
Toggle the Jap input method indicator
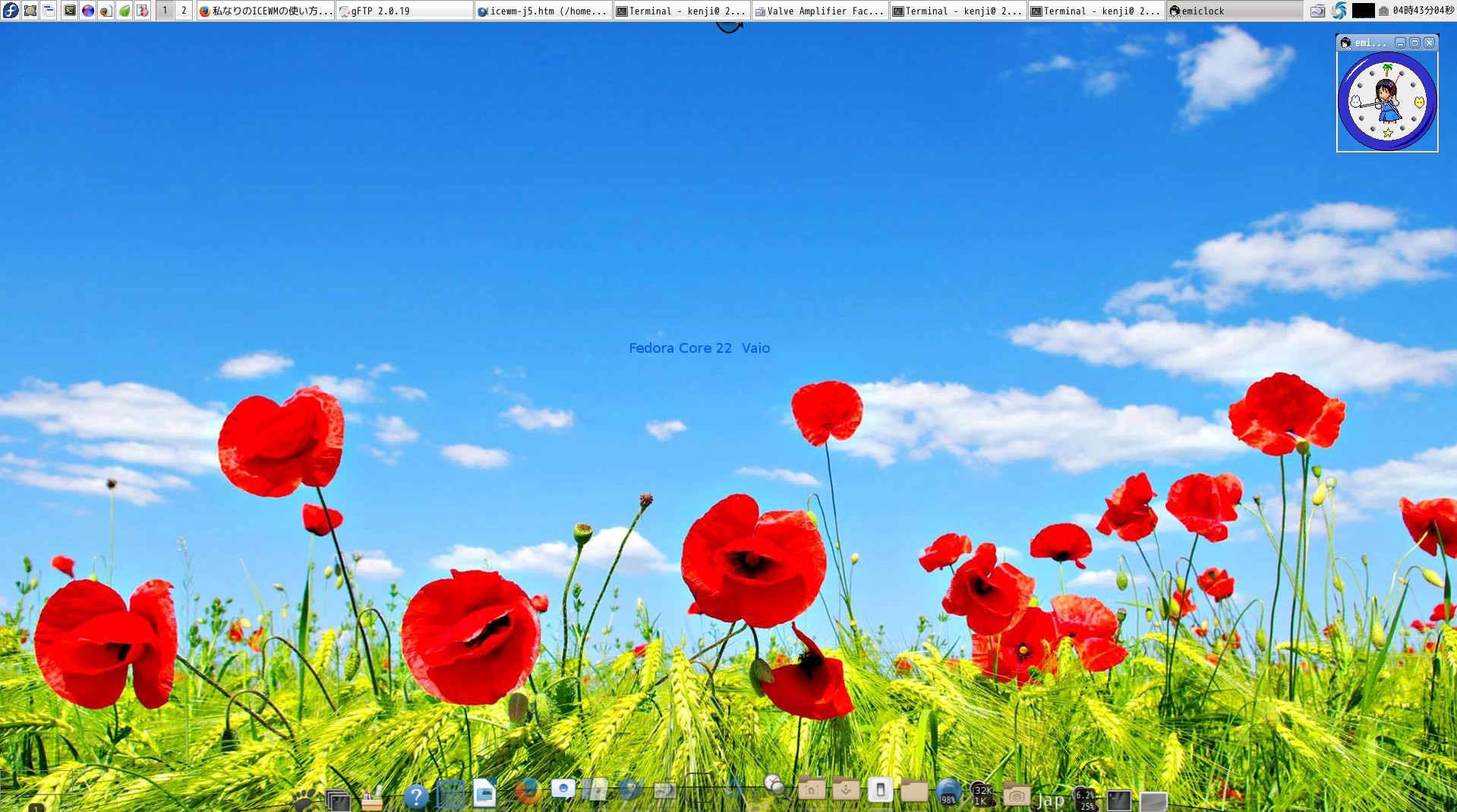1051,800
